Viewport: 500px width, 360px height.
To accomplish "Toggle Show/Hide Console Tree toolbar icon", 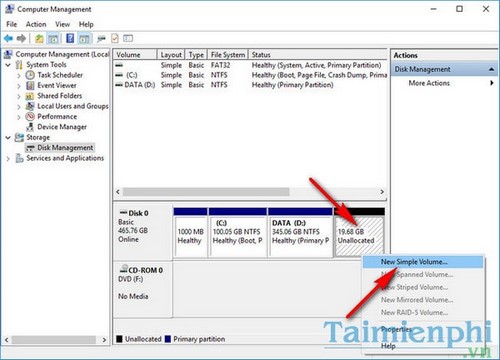I will pyautogui.click(x=53, y=39).
